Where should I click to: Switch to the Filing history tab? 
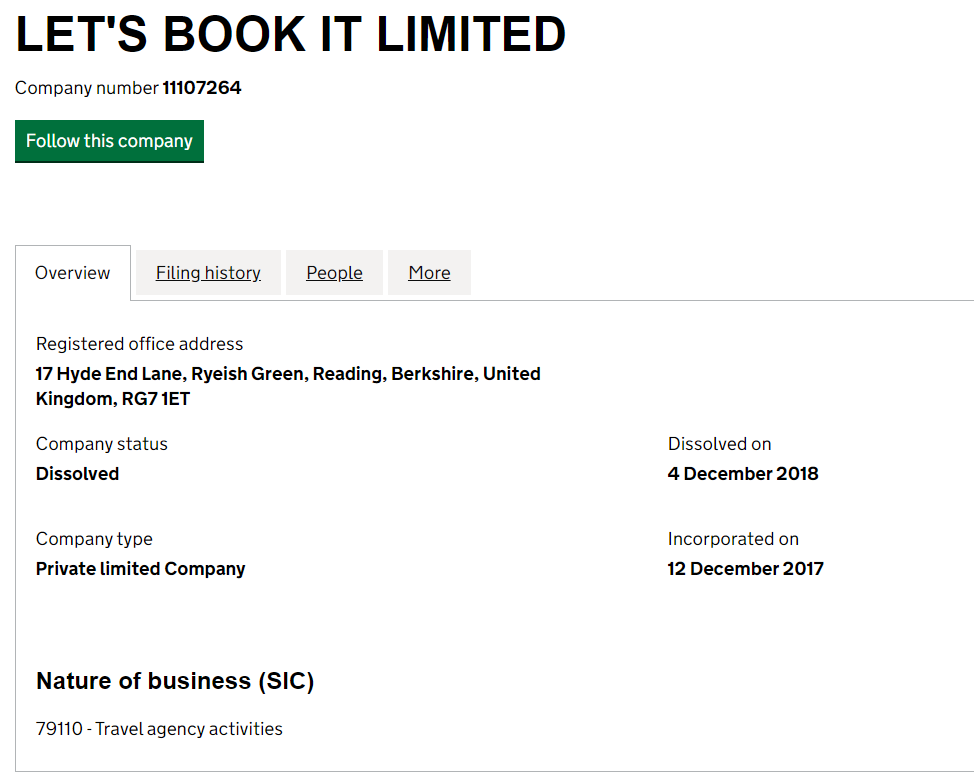tap(208, 273)
